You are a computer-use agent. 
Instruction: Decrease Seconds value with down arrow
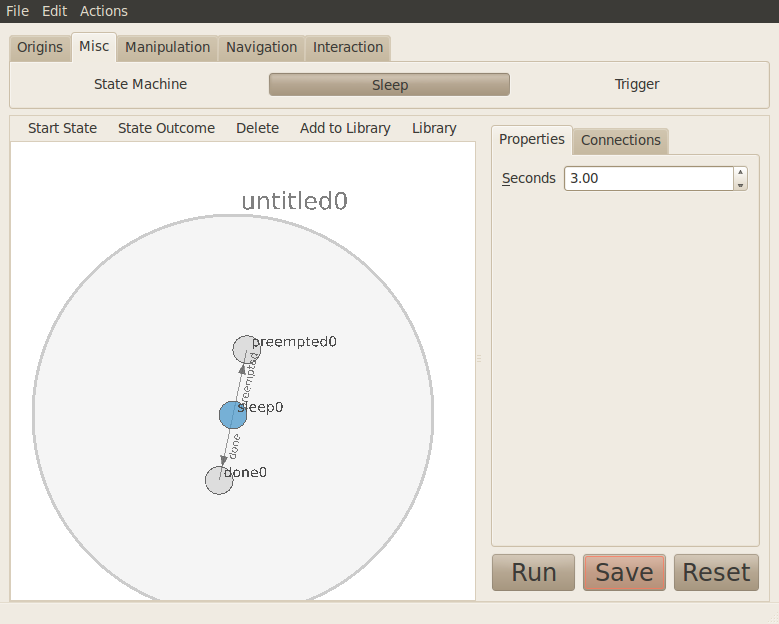740,184
